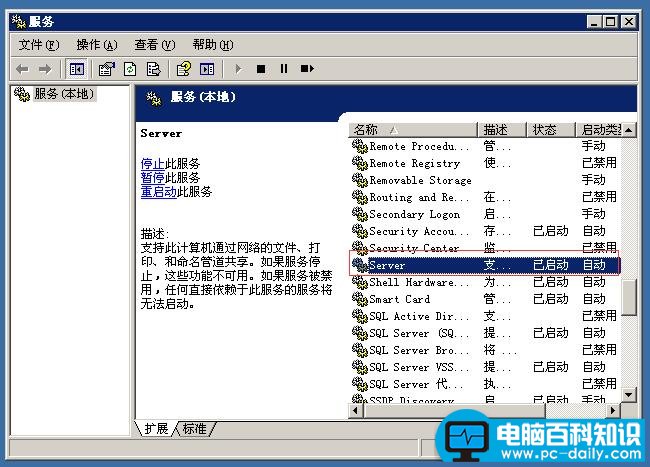The image size is (650, 467).
Task: Select the Security Center service name
Action: click(x=414, y=248)
